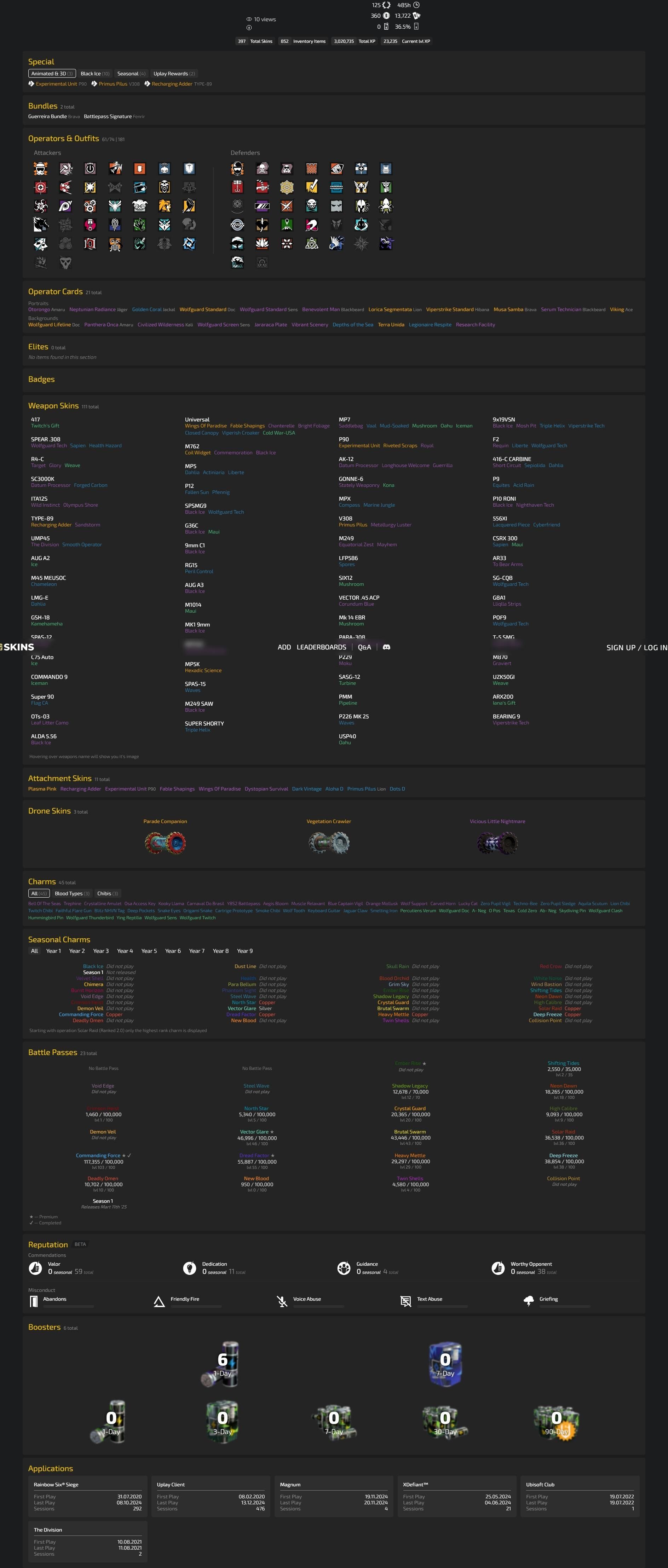Switch to Chibis charms tab
The width and height of the screenshot is (668, 1568).
[x=108, y=893]
